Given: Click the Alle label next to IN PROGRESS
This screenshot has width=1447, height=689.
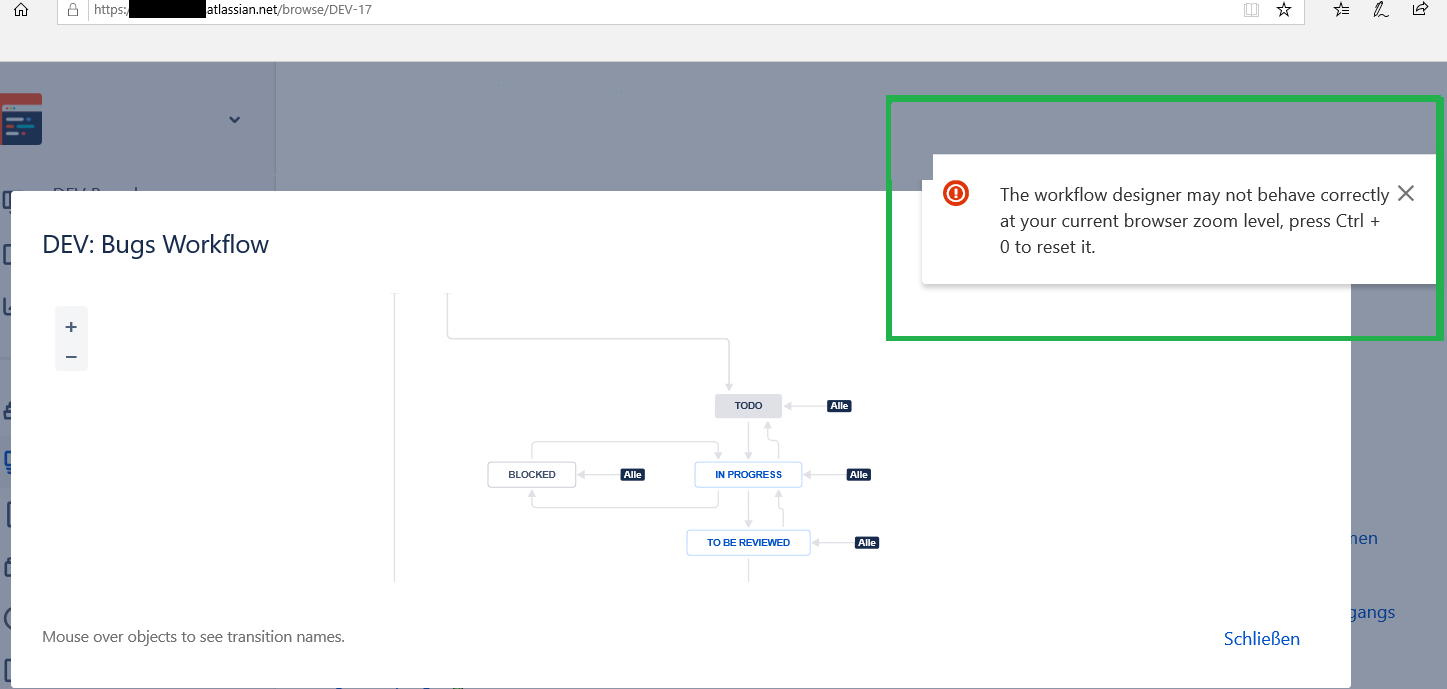Looking at the screenshot, I should (x=859, y=474).
